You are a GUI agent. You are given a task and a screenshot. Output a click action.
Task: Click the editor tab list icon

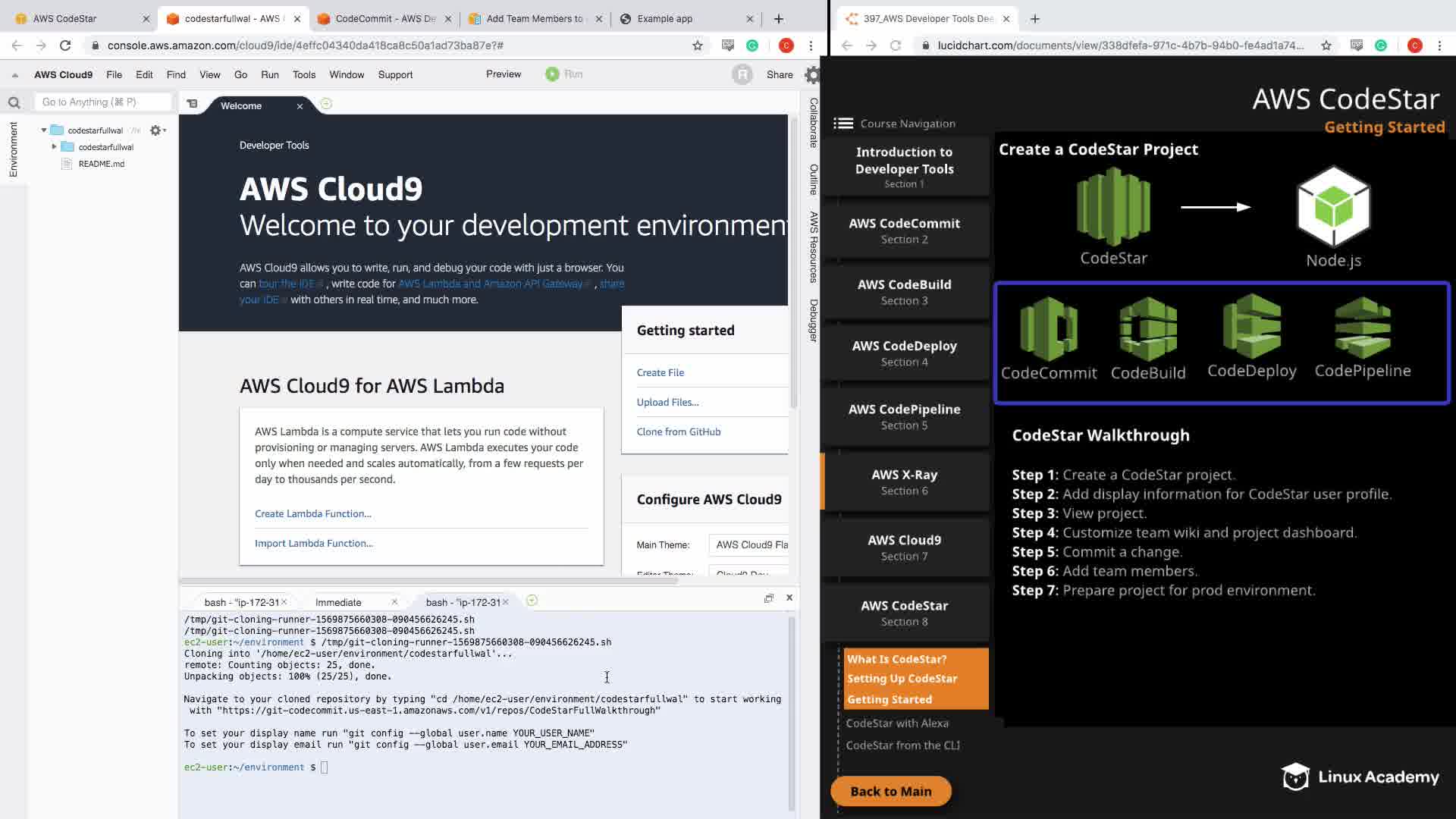pos(193,104)
